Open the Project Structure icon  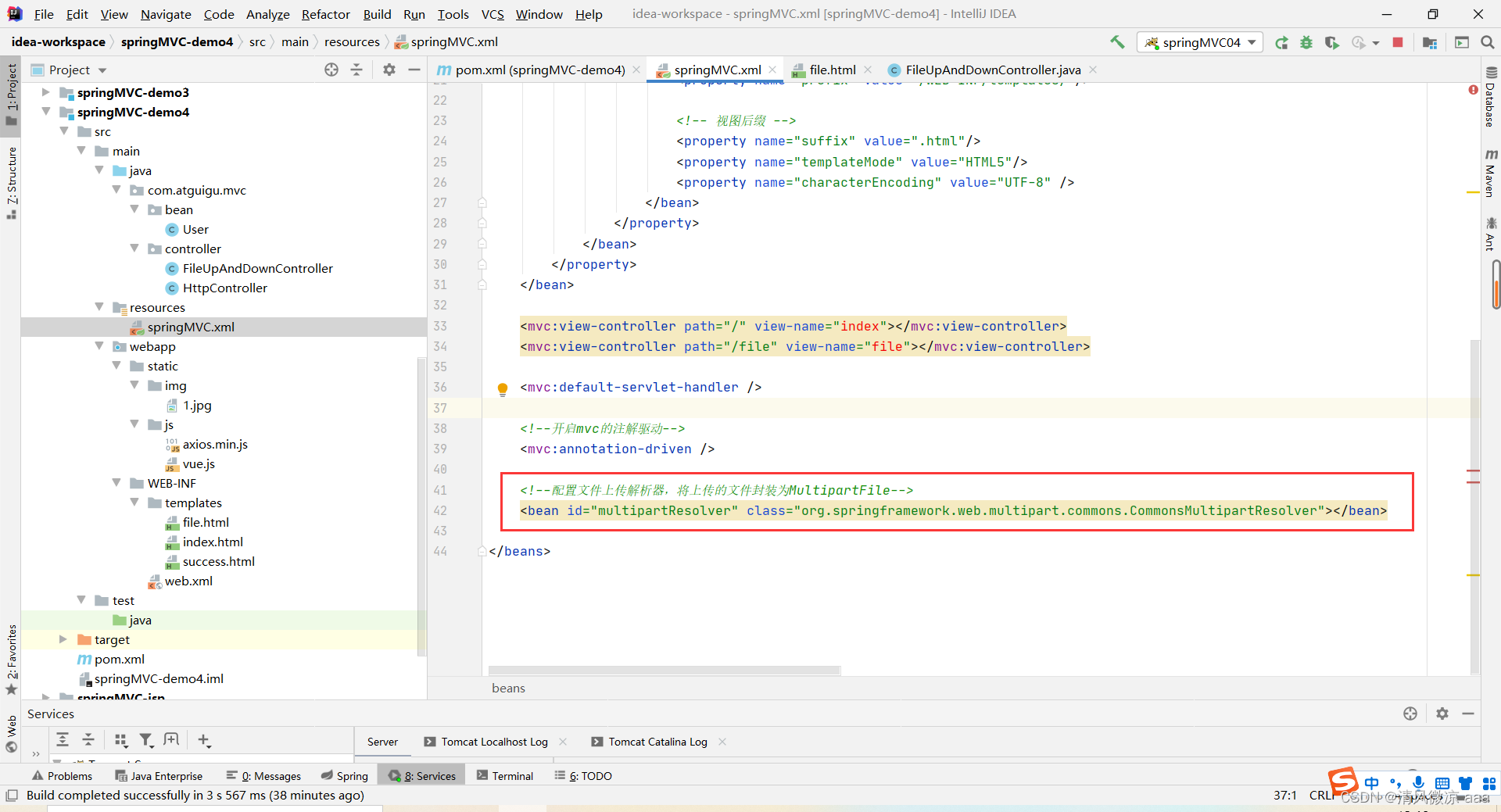tap(1430, 42)
